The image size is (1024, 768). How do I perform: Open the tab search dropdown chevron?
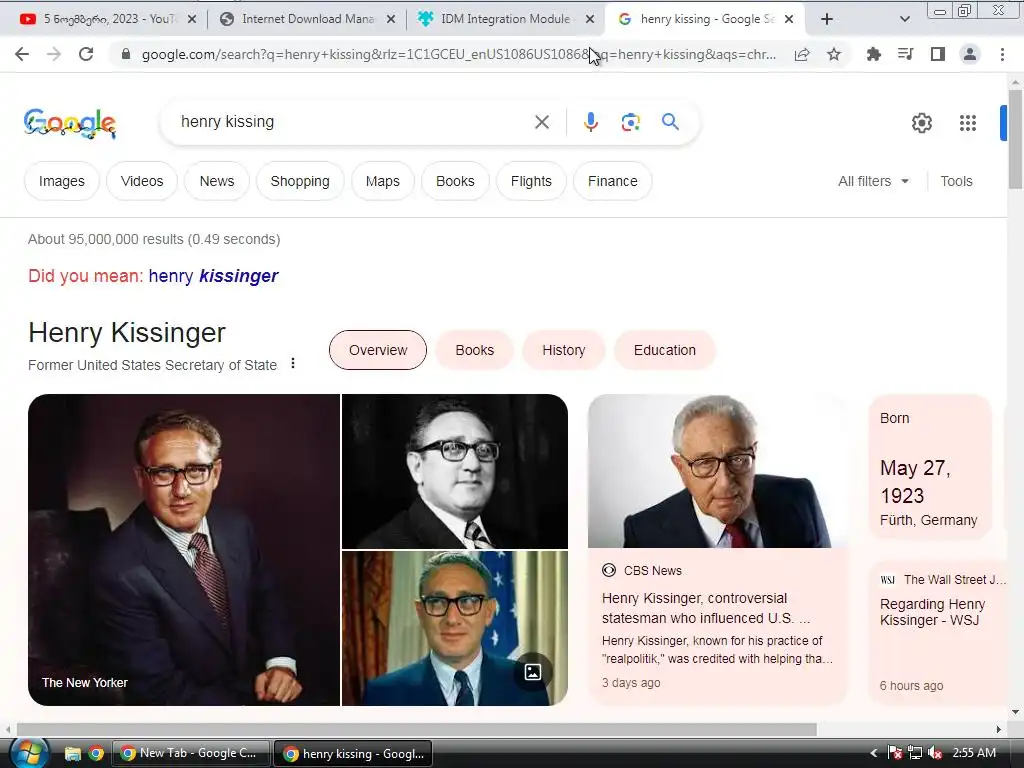point(904,19)
